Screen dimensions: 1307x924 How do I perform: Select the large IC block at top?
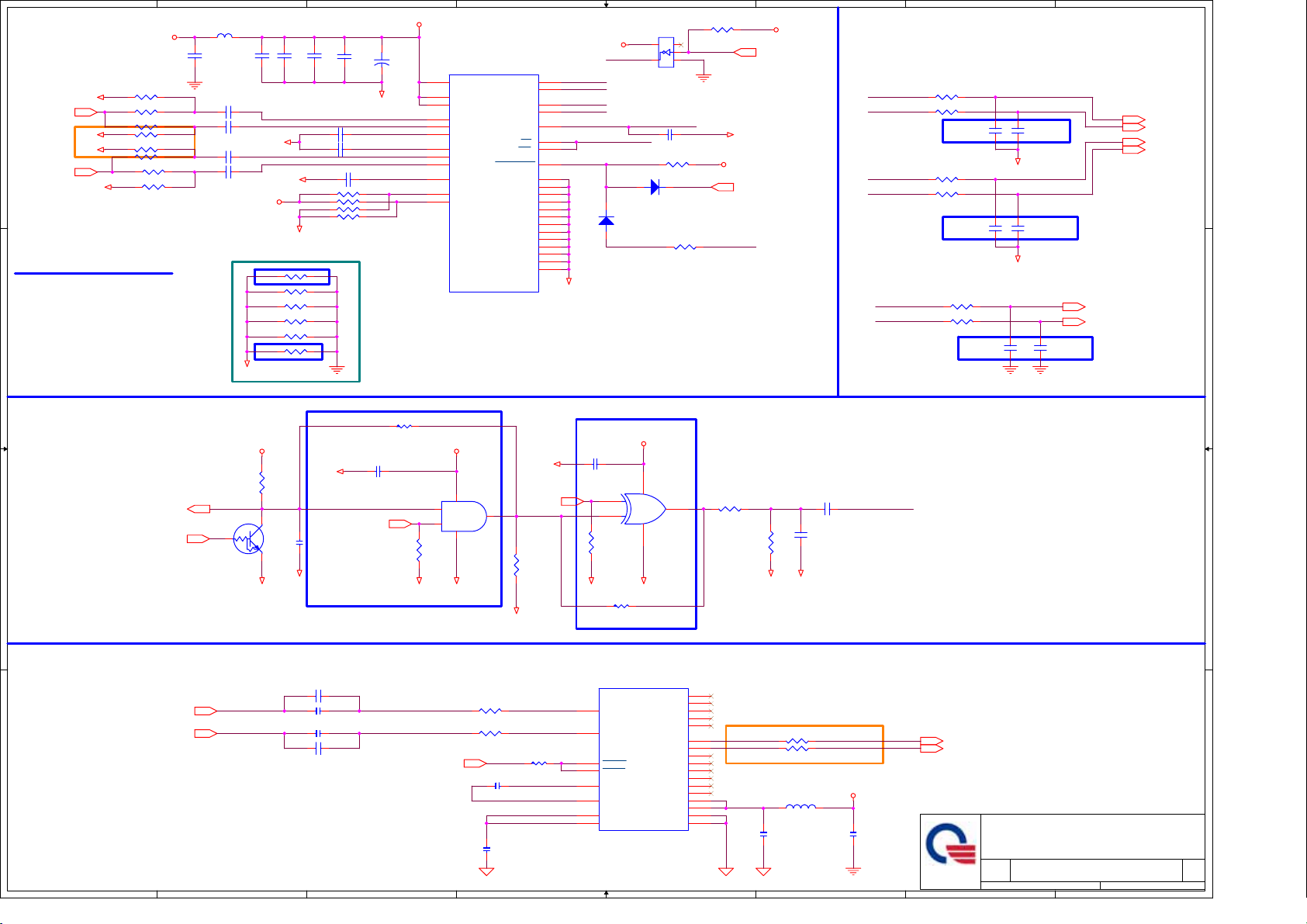494,183
